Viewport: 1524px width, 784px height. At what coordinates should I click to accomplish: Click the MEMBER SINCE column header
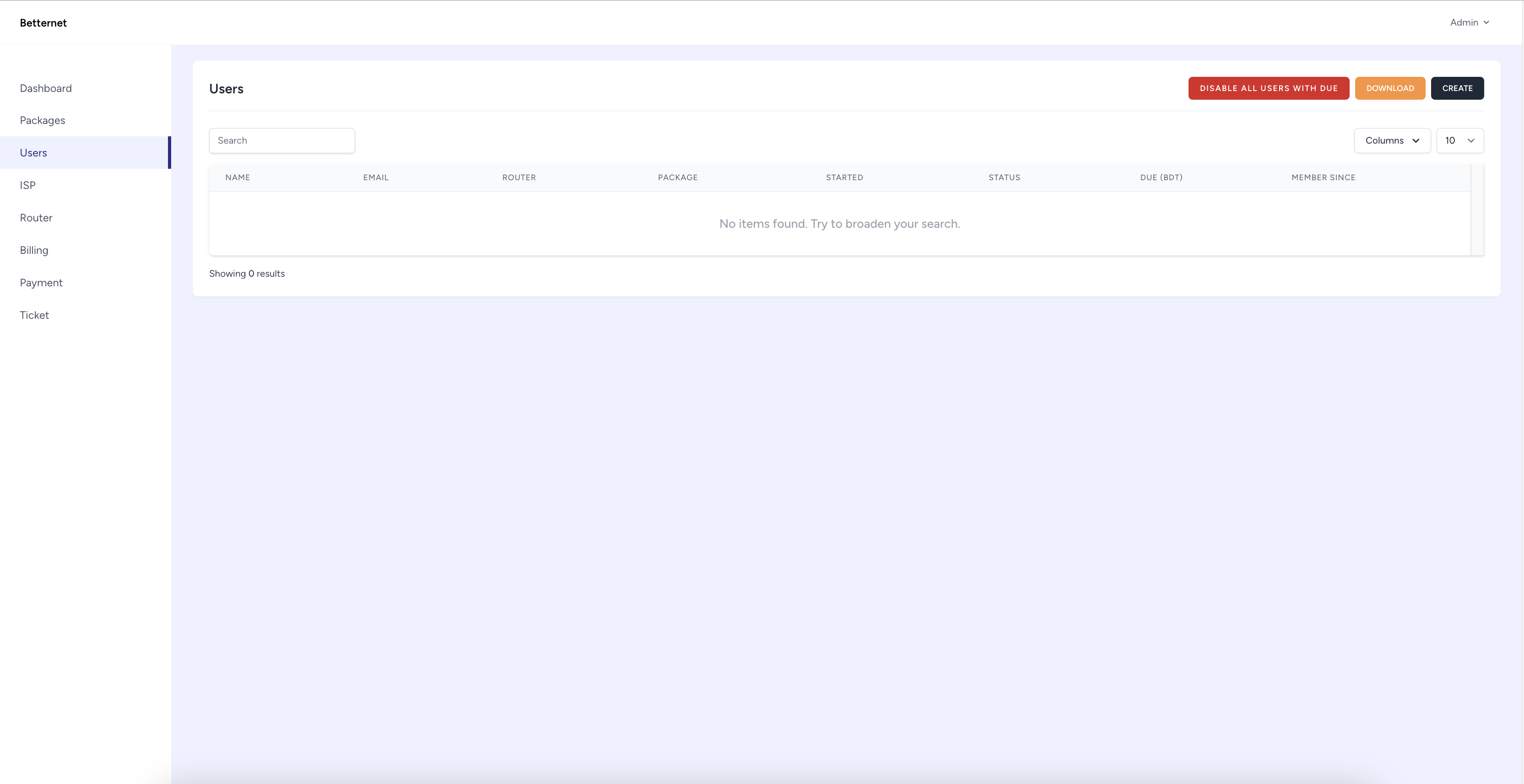click(1324, 177)
